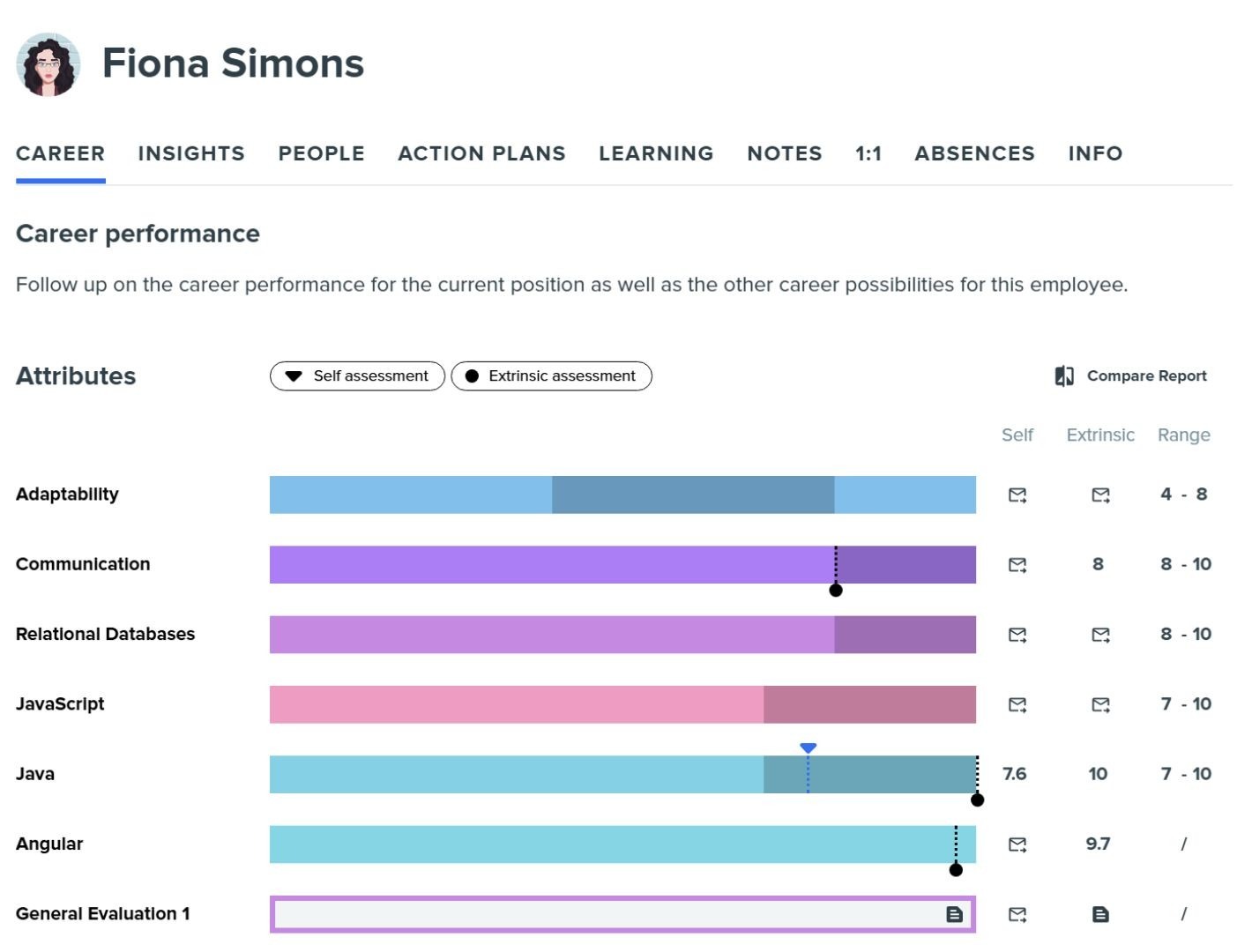Go to the Learning tab
The image size is (1237, 952).
pos(656,153)
